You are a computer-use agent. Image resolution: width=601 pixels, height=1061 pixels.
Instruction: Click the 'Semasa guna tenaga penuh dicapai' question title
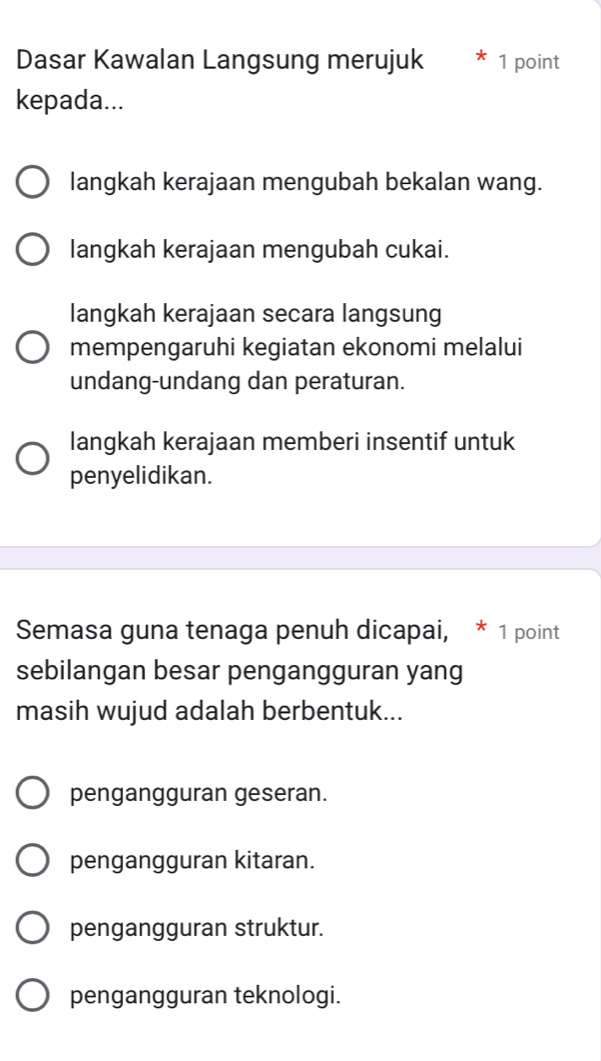coord(240,667)
